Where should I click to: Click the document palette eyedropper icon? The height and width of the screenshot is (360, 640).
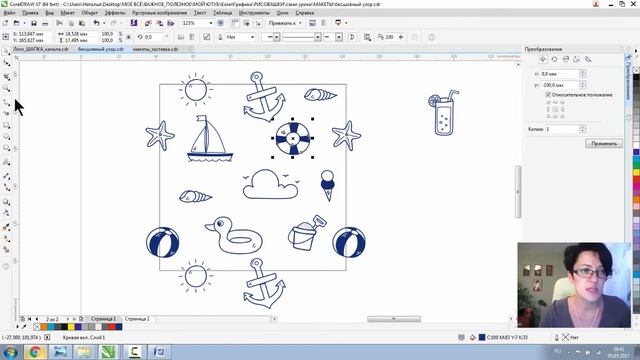pos(24,327)
